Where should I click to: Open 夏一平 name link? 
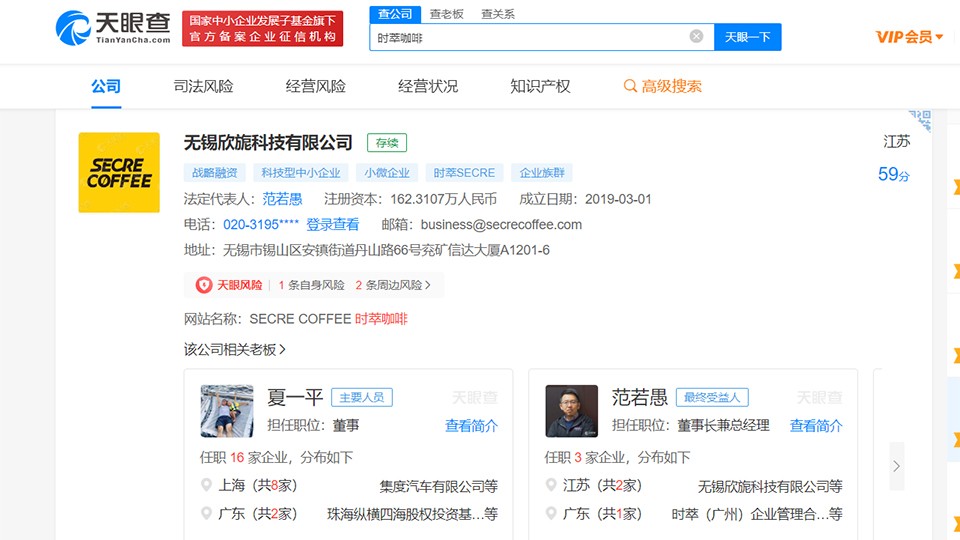pyautogui.click(x=294, y=397)
